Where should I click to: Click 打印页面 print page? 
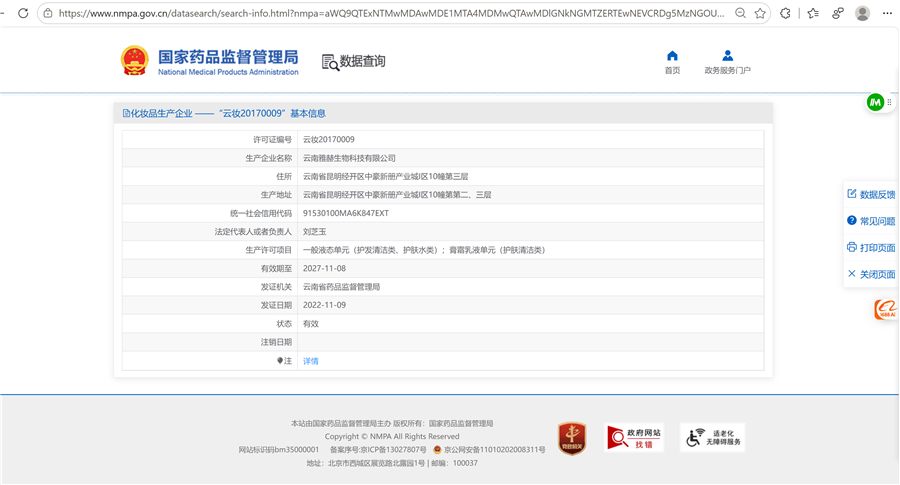pyautogui.click(x=871, y=247)
